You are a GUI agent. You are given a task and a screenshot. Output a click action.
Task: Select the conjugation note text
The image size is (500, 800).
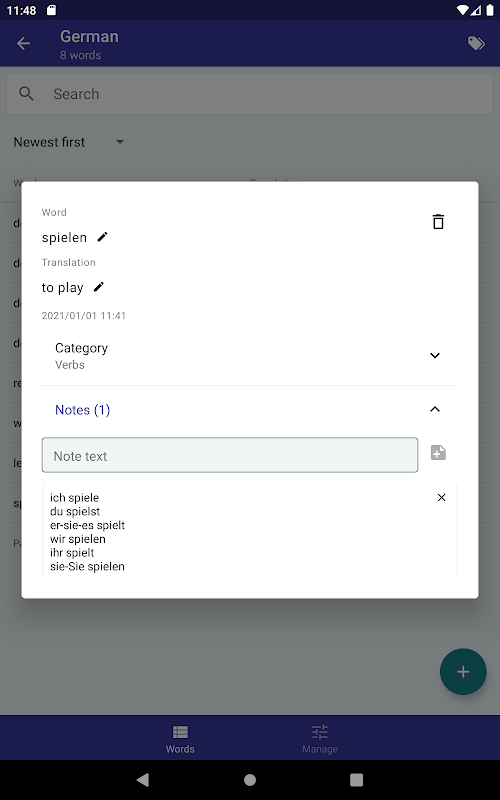pos(87,532)
